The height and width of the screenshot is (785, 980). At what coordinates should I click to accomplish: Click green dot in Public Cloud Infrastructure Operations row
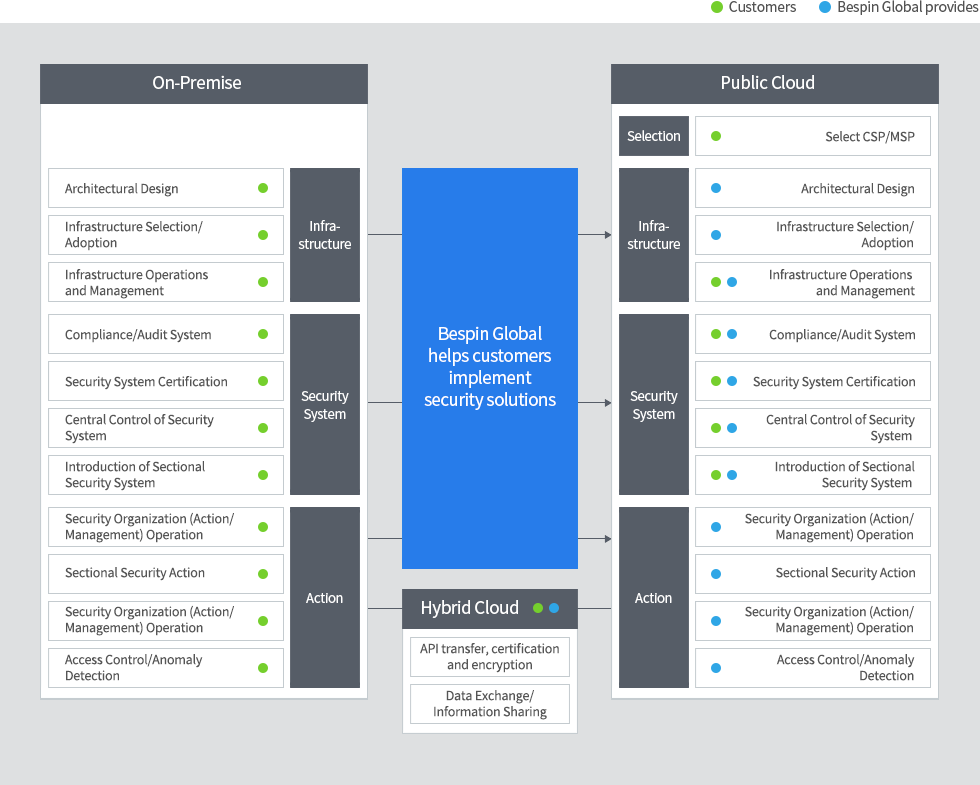716,282
